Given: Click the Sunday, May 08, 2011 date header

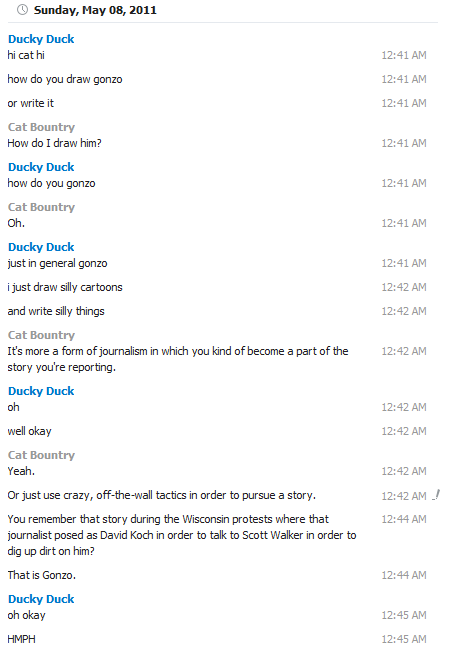Looking at the screenshot, I should (x=95, y=10).
